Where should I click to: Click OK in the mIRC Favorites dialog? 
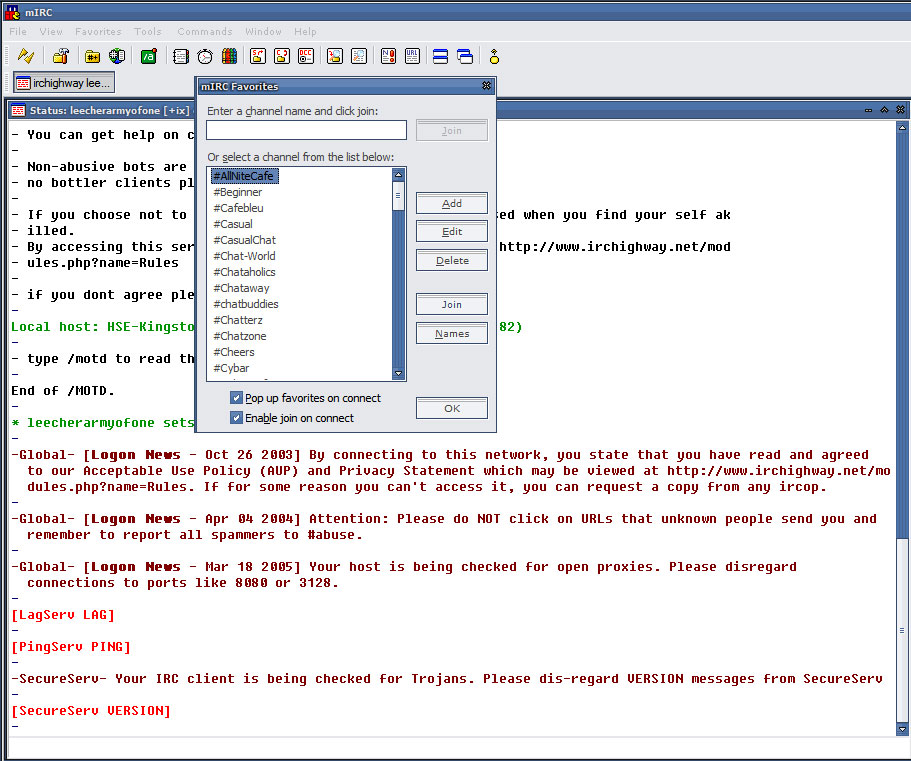pyautogui.click(x=451, y=408)
